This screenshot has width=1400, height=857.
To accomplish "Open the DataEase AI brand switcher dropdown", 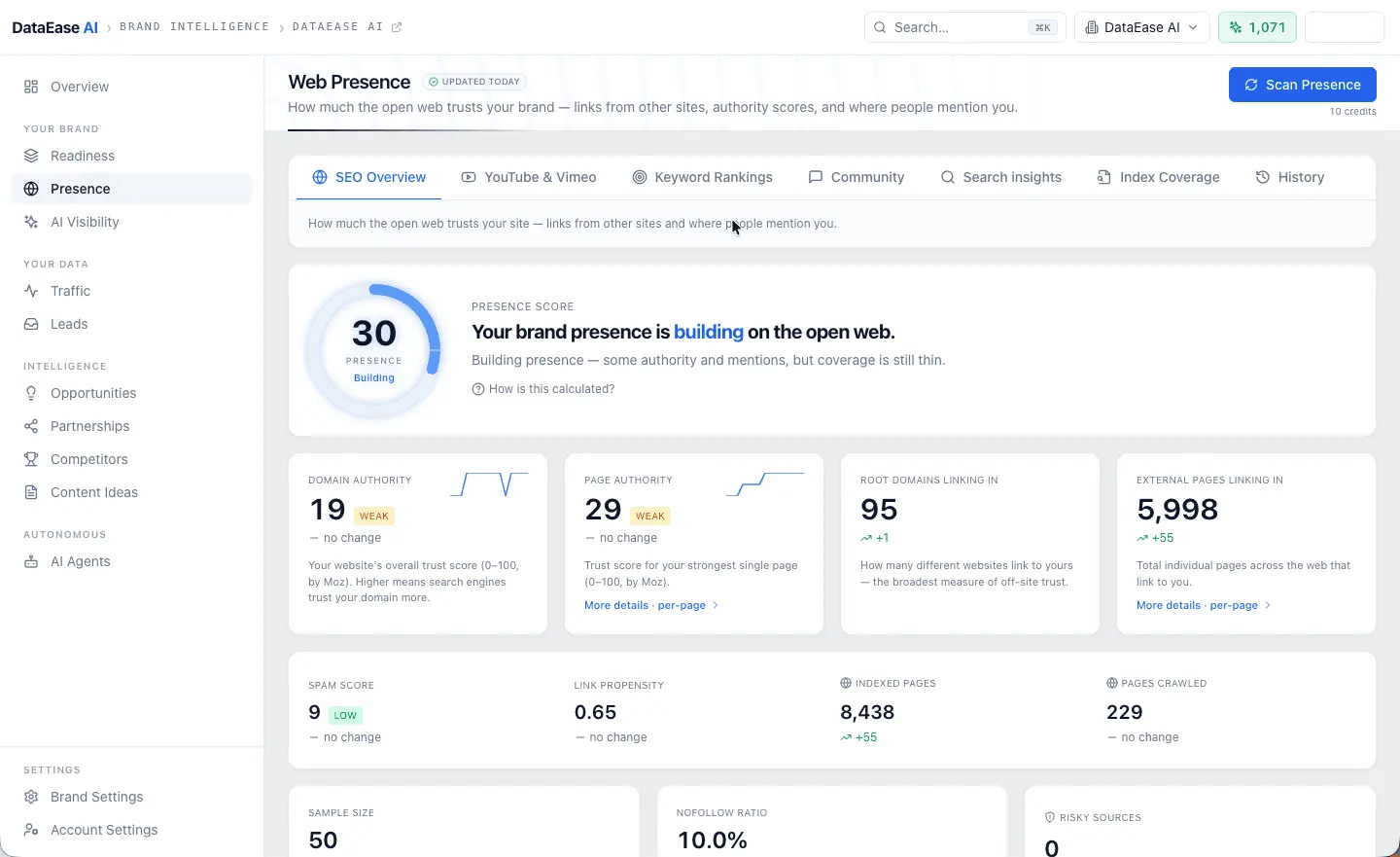I will pos(1141,27).
